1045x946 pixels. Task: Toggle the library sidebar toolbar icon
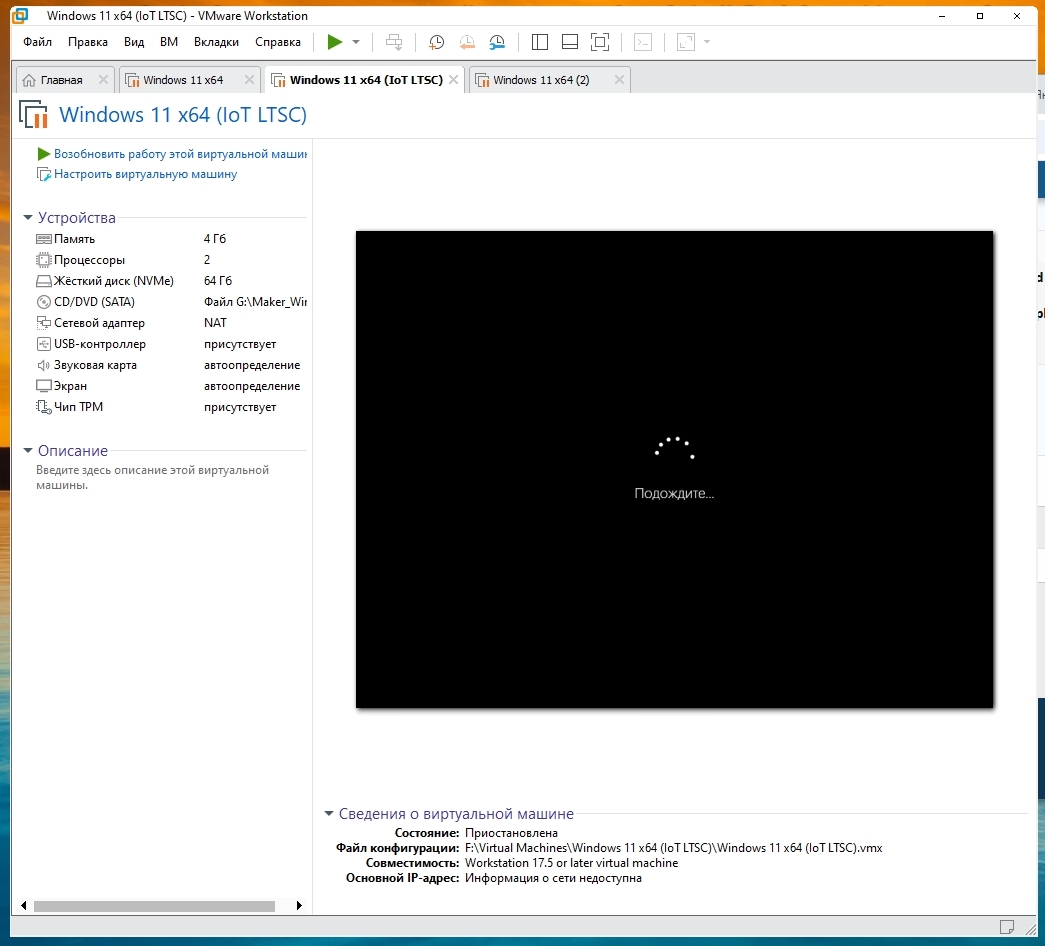pyautogui.click(x=540, y=42)
